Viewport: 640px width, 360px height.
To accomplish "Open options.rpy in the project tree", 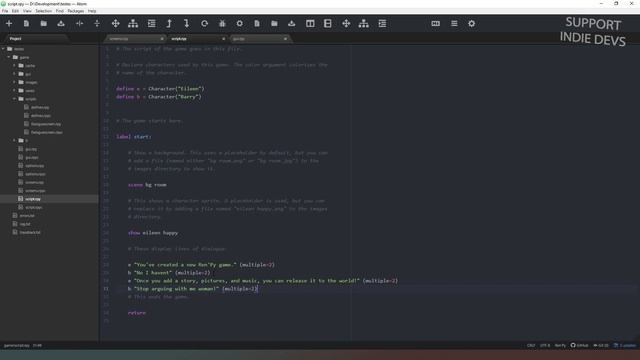I will (x=35, y=166).
